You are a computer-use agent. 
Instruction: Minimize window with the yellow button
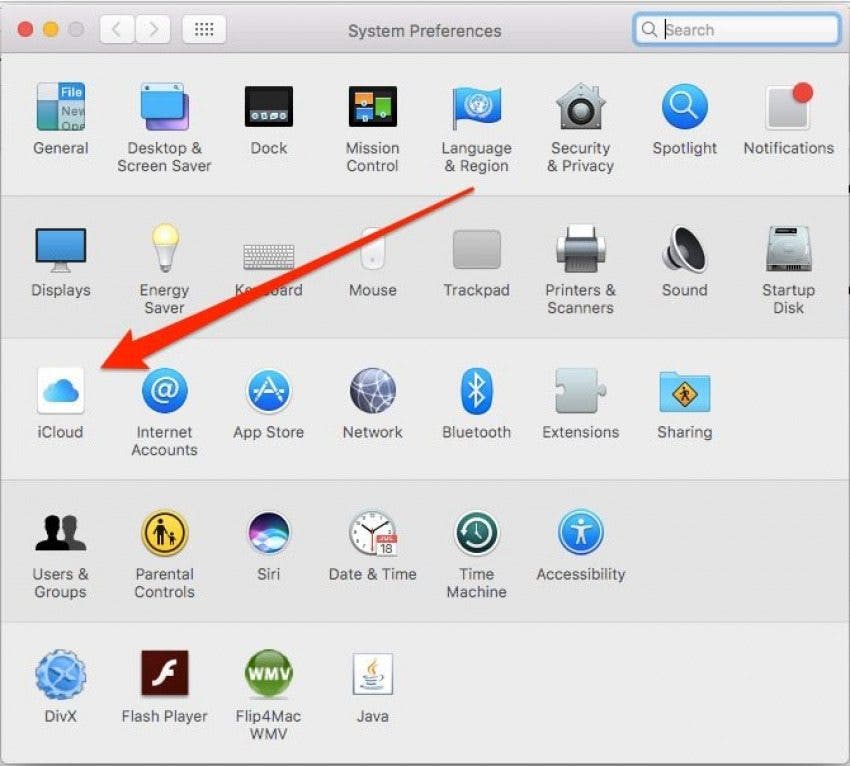click(50, 29)
